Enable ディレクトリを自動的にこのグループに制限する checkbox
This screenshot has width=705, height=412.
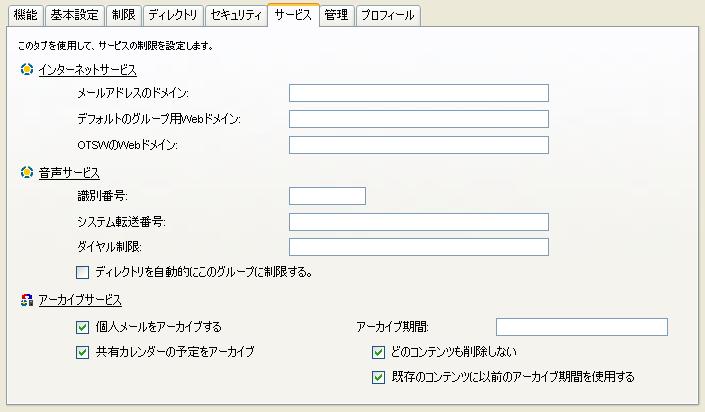pos(82,273)
